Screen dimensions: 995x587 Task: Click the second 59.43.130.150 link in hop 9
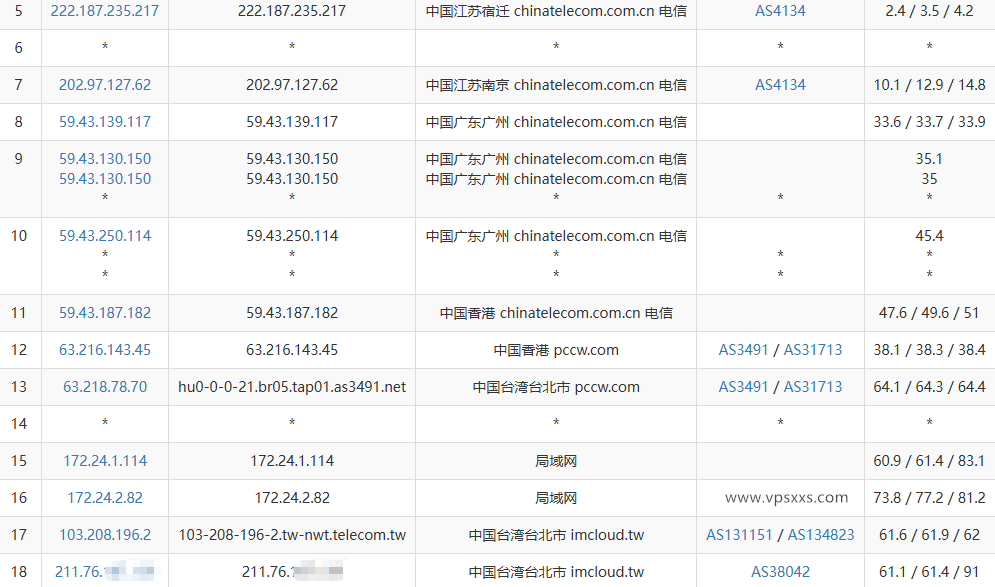click(x=104, y=177)
